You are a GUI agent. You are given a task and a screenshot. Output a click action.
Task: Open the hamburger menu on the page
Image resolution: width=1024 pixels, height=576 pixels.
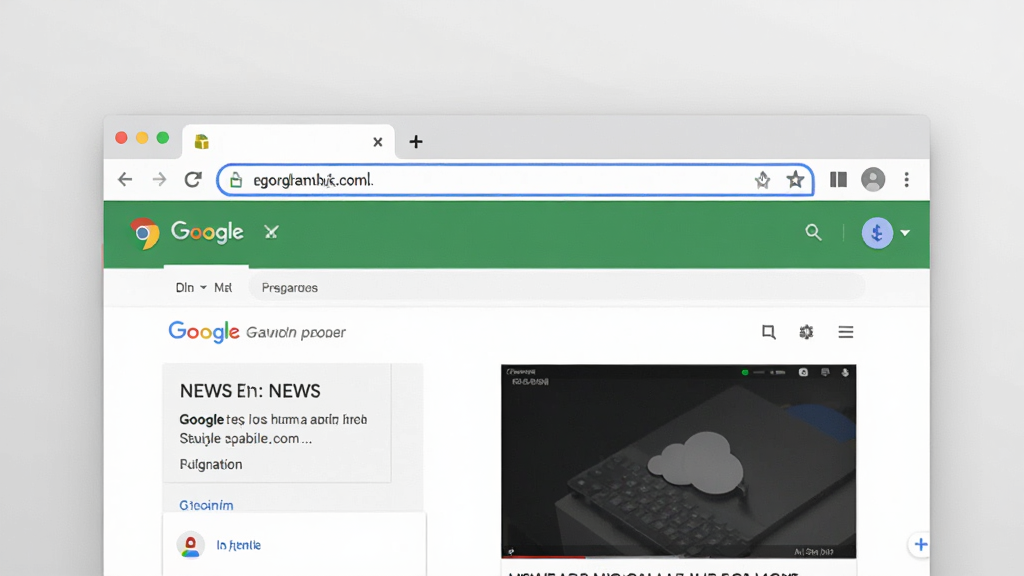(846, 332)
